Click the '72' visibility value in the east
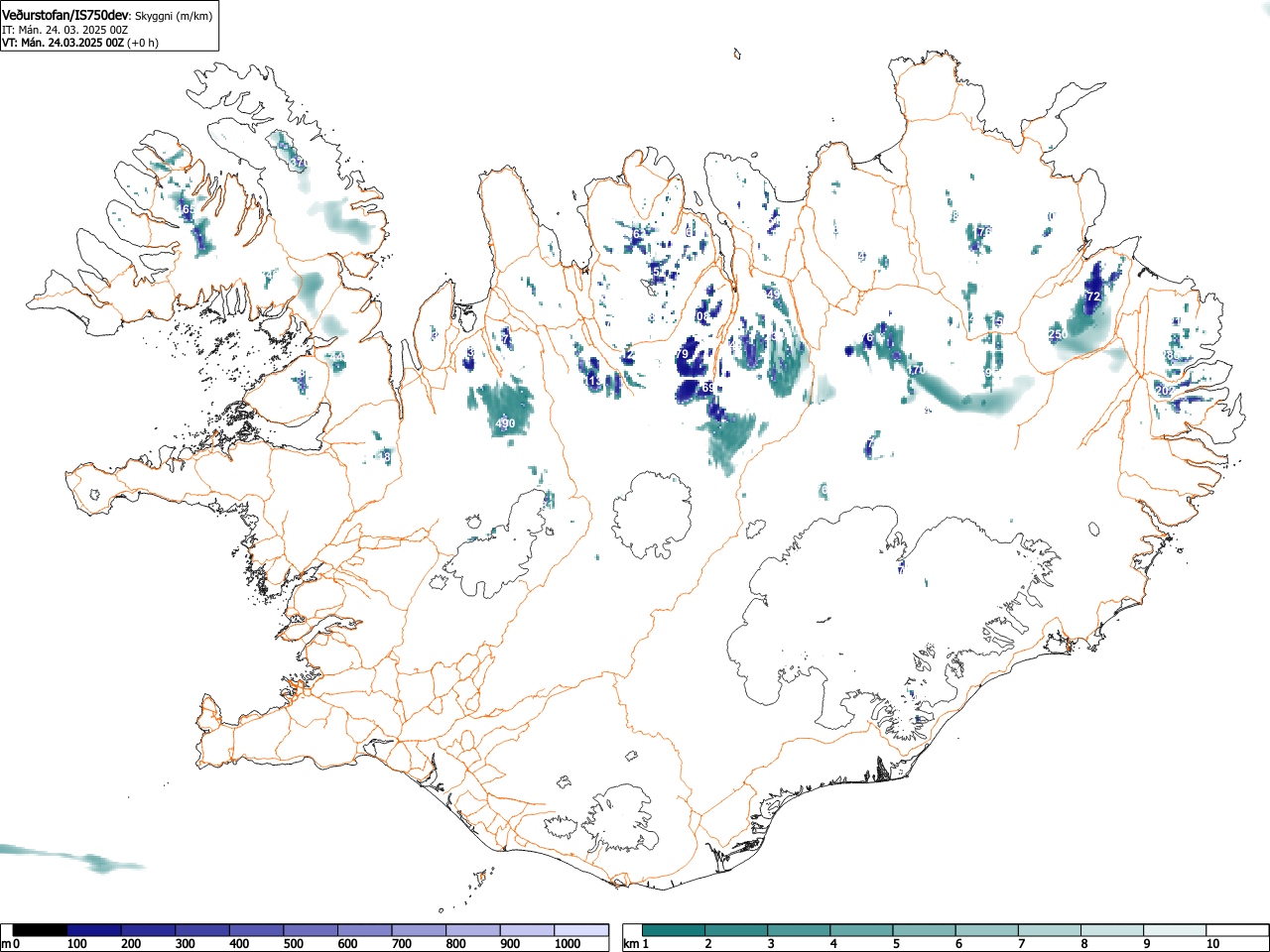 coord(1093,297)
